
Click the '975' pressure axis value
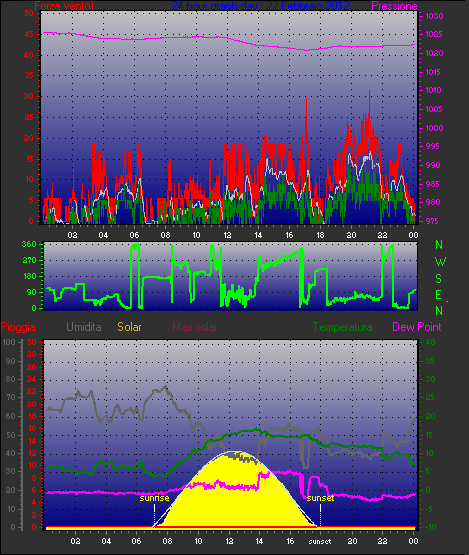click(433, 221)
